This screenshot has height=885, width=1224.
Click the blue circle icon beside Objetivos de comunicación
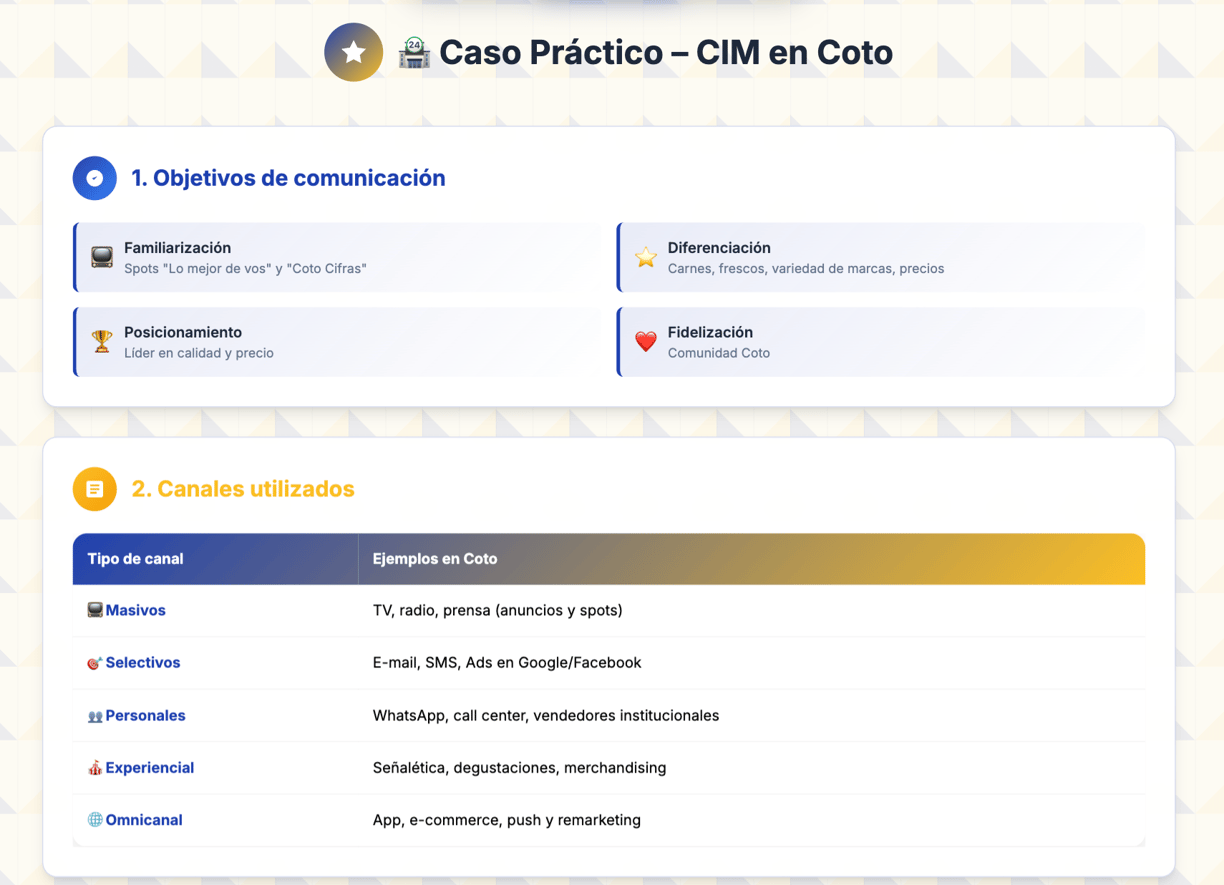(95, 178)
